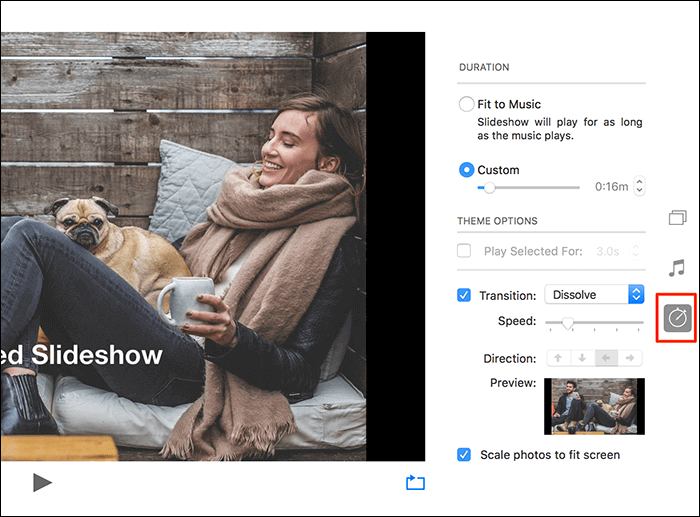Viewport: 700px width, 517px height.
Task: Open the Themes panel icon
Action: [677, 217]
